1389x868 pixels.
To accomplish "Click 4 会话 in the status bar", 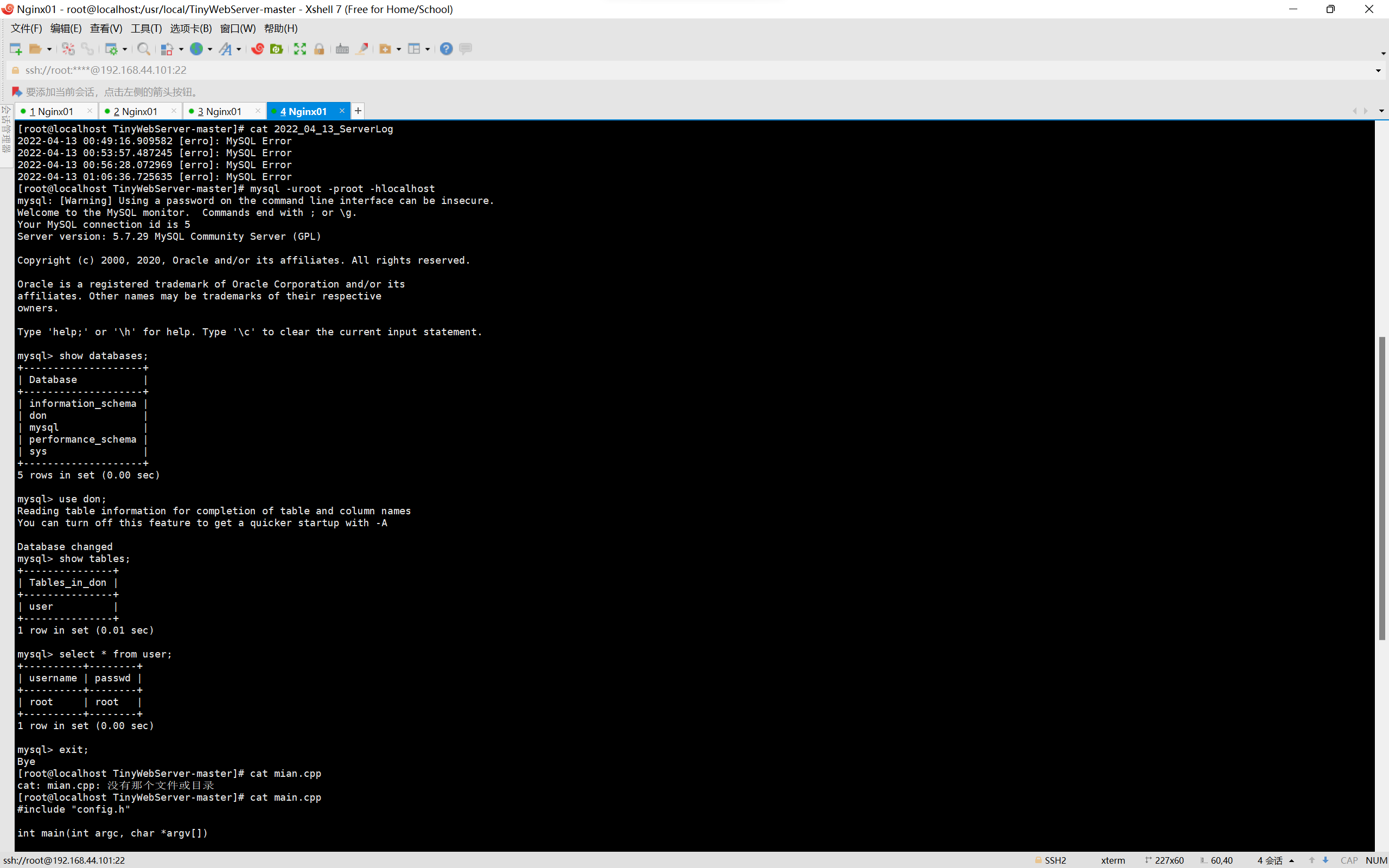I will (x=1270, y=860).
